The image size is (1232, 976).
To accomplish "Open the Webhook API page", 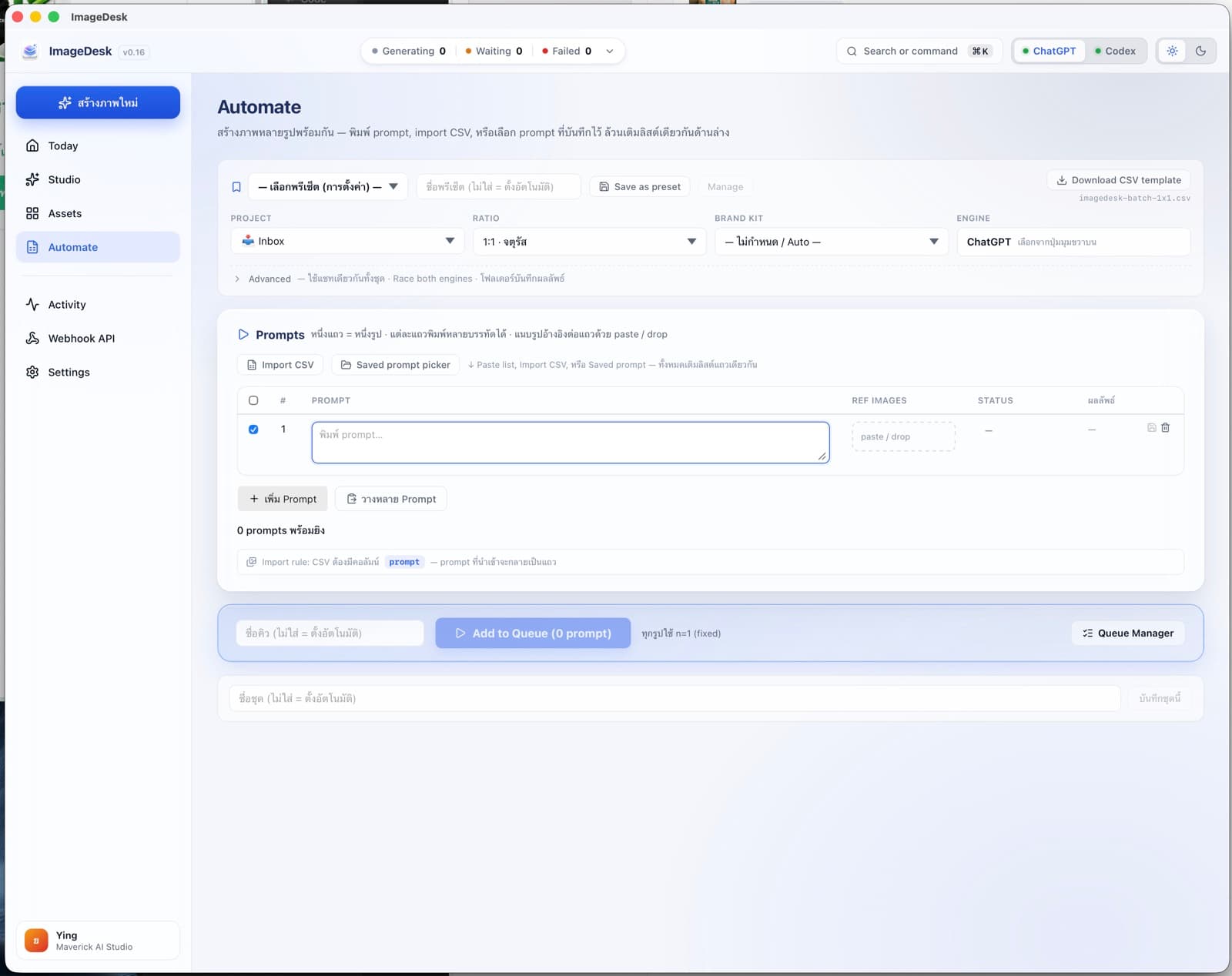I will [98, 338].
